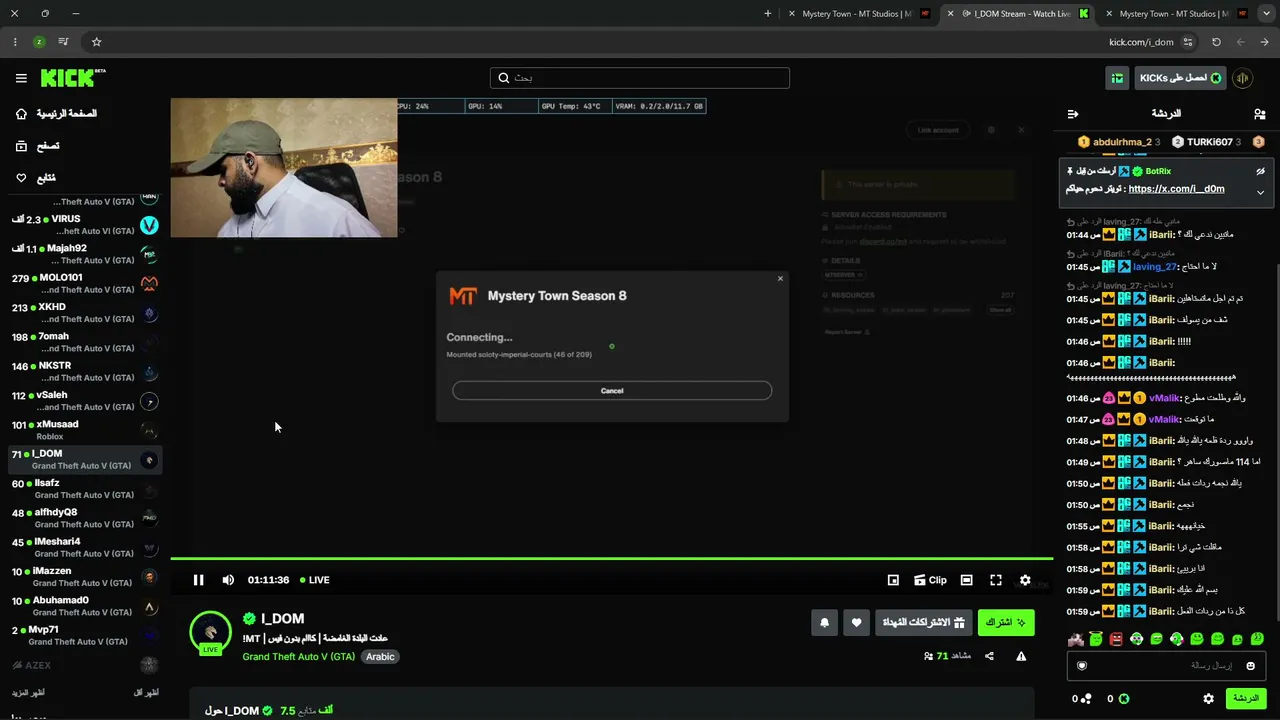This screenshot has height=720, width=1280.
Task: Open vSaleh channel in sidebar
Action: pyautogui.click(x=84, y=401)
